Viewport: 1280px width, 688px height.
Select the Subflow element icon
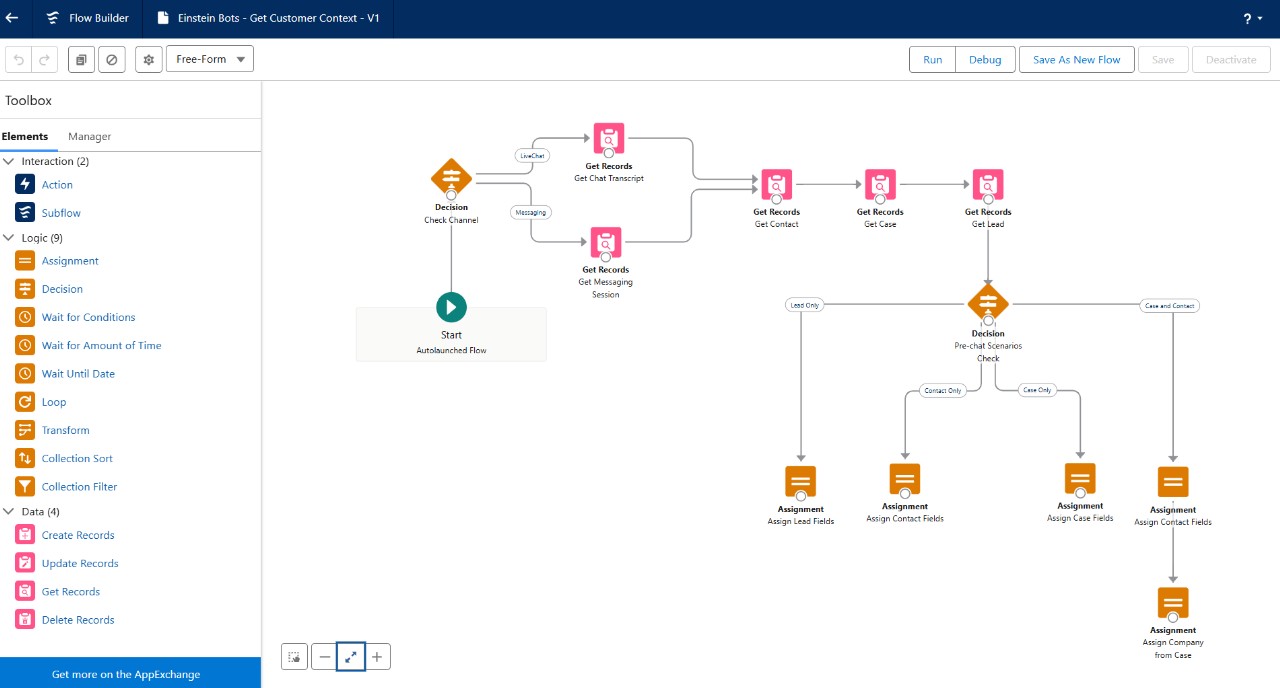(25, 212)
